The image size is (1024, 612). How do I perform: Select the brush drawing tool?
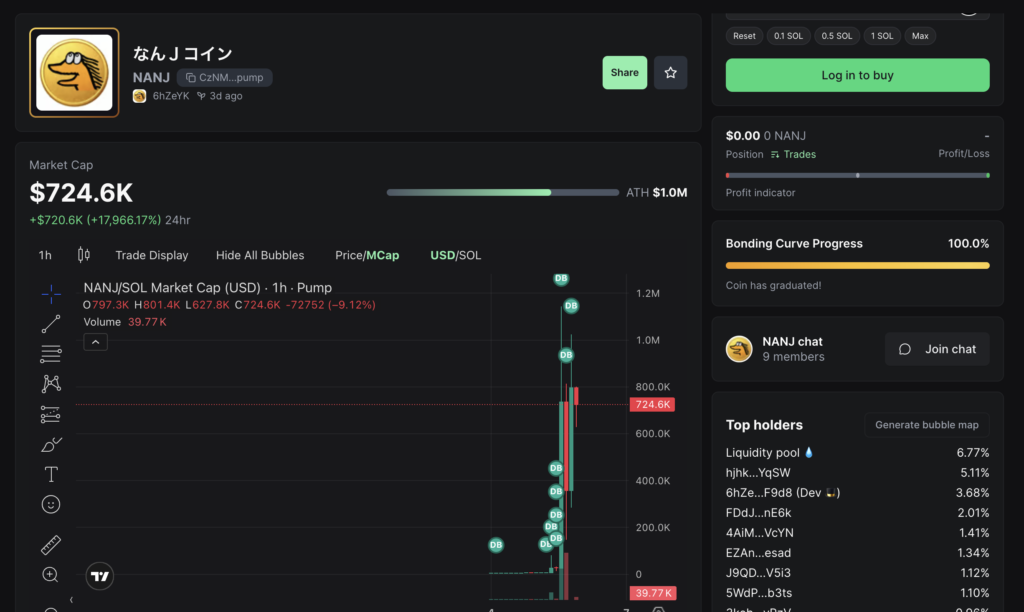click(51, 444)
